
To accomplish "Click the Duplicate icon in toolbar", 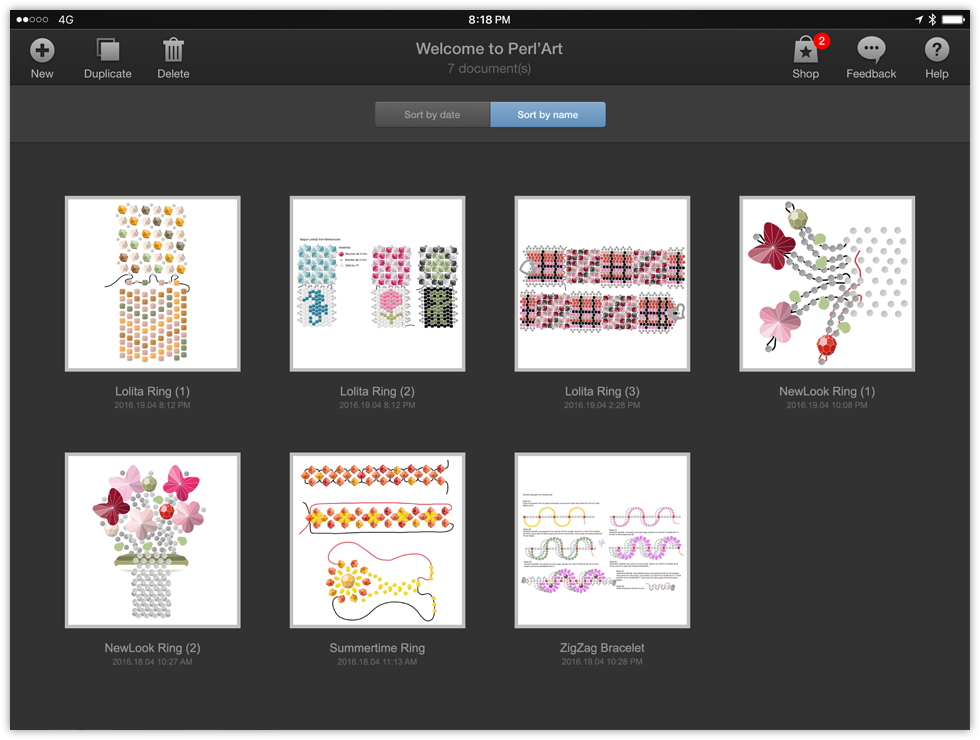I will click(x=108, y=50).
